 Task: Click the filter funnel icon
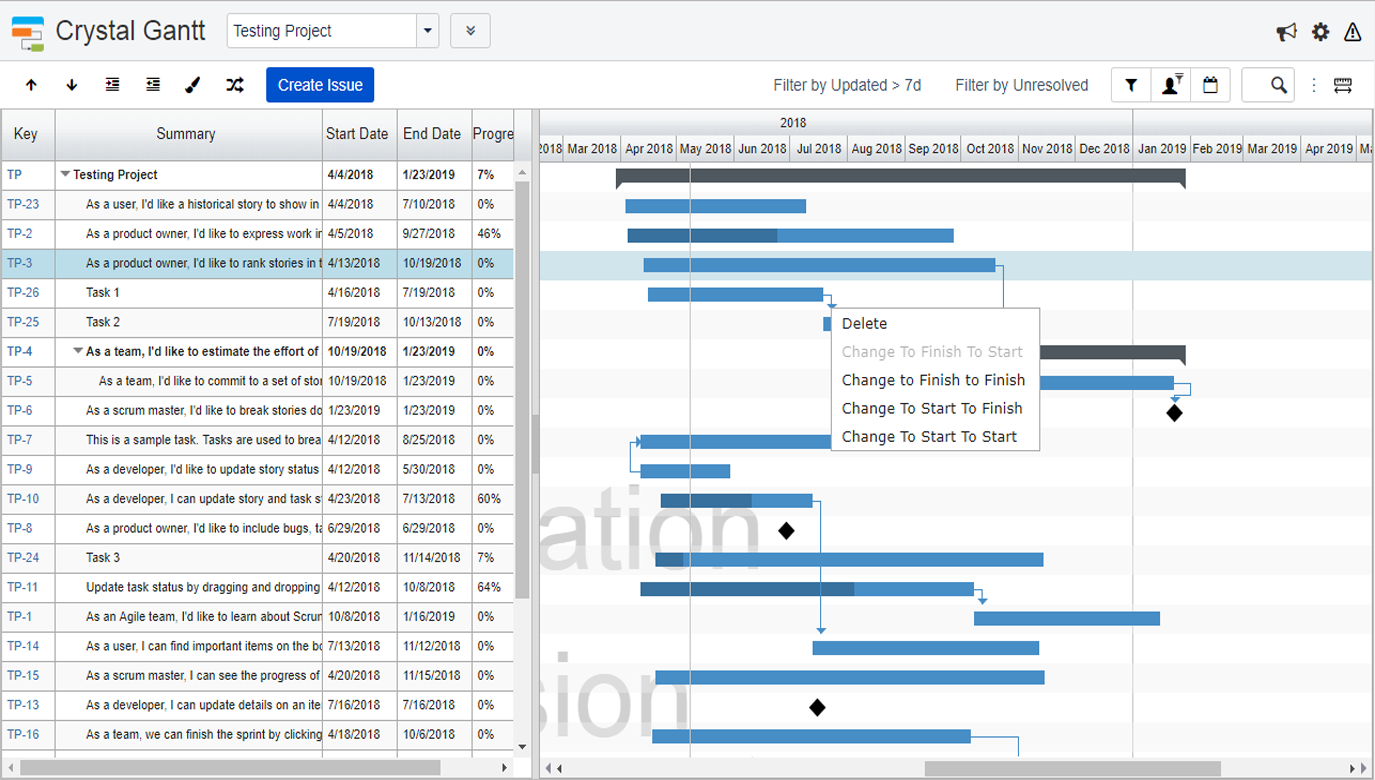coord(1131,85)
